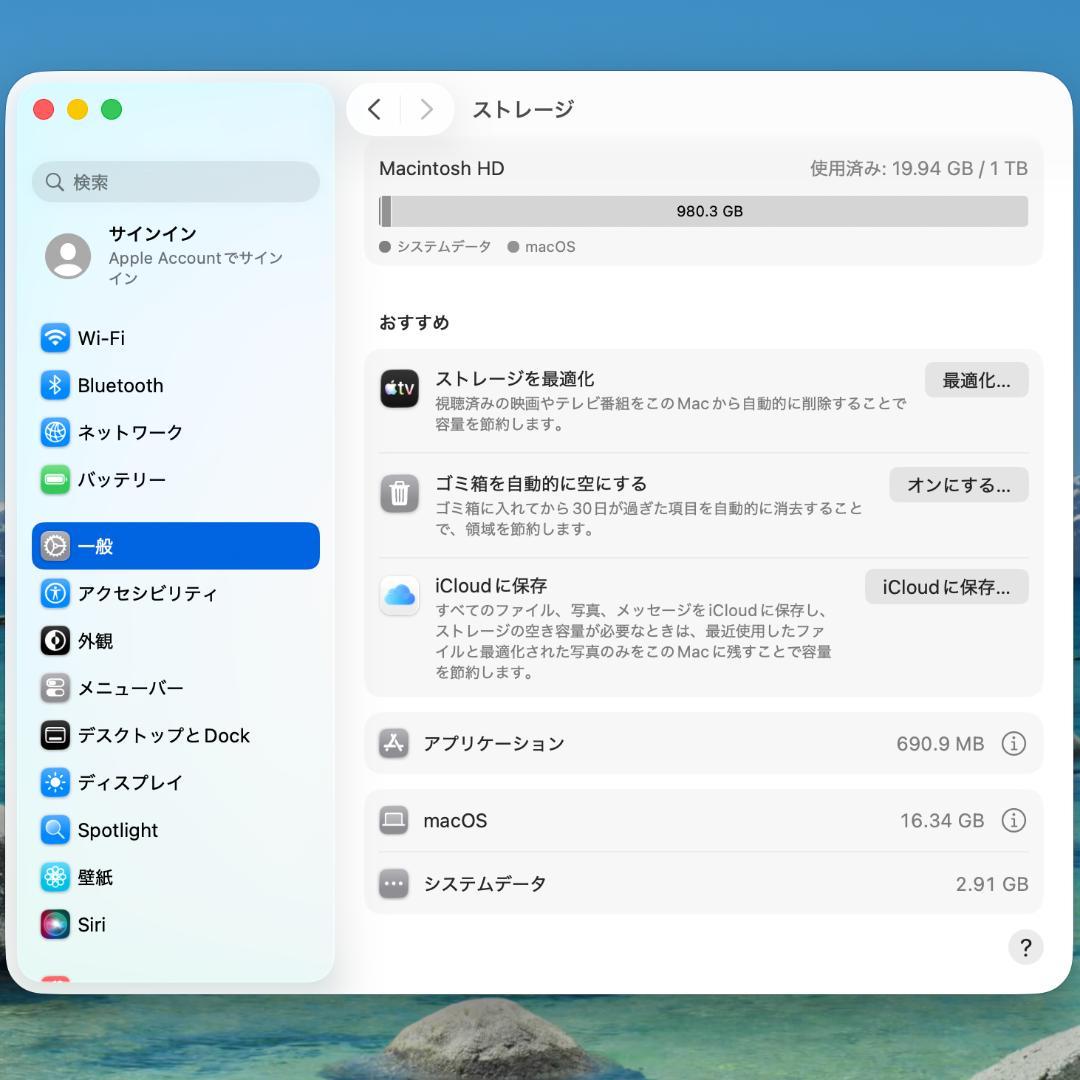Screen dimensions: 1080x1080
Task: Click the システムデータ ellipsis icon
Action: point(394,884)
